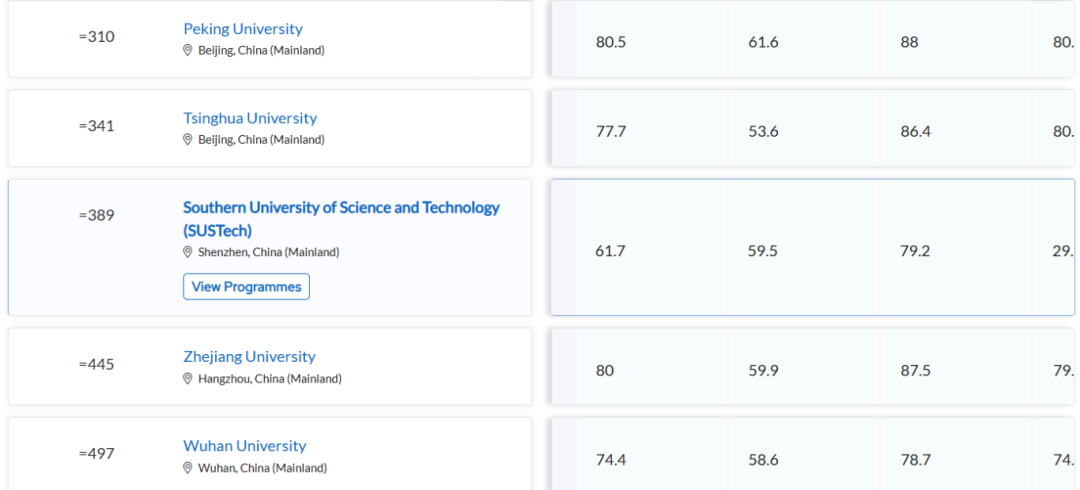Click the 59.5 score in the SUSTech row
Viewport: 1080px width, 490px height.
point(762,251)
